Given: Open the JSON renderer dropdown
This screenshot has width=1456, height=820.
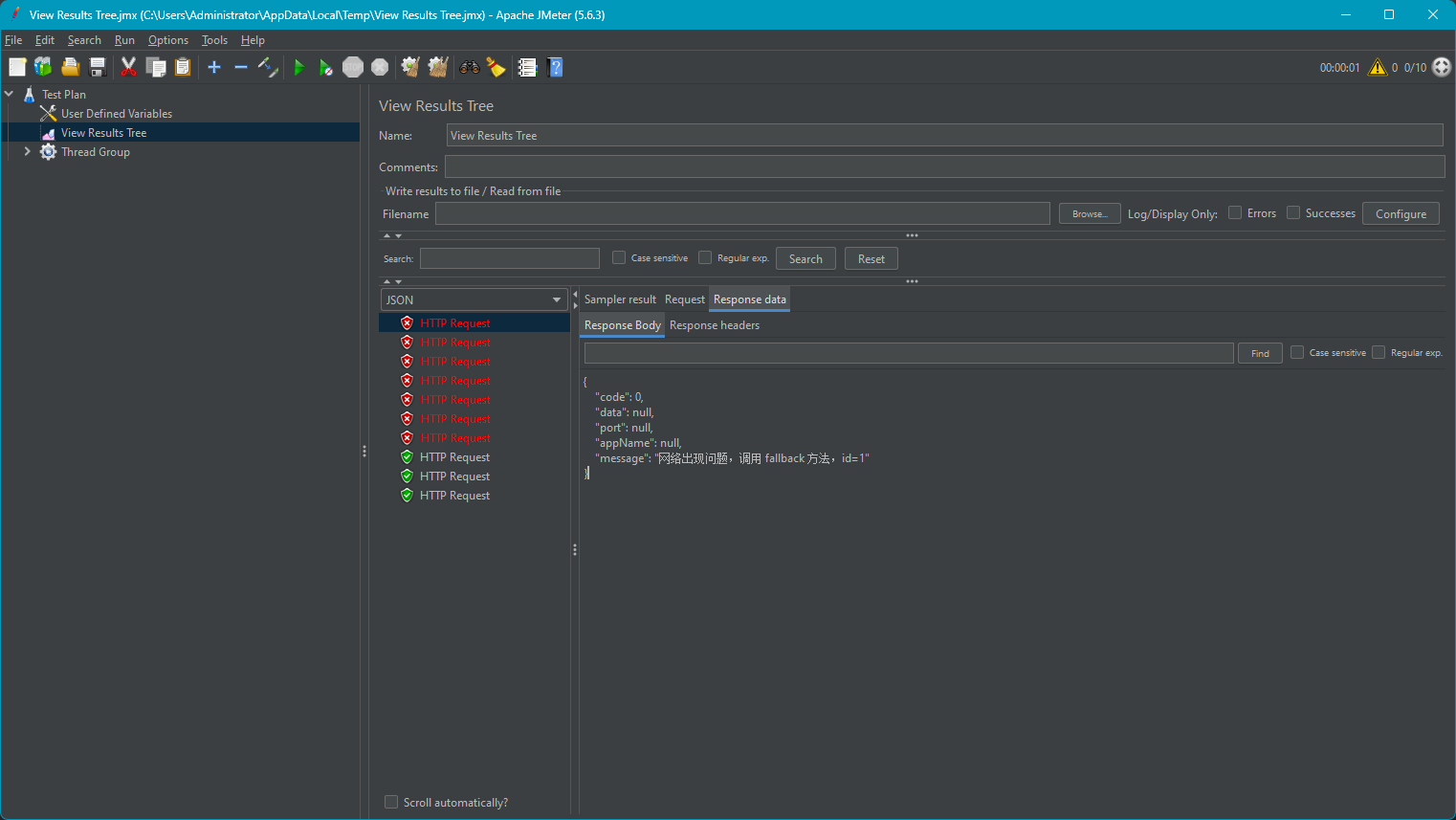Looking at the screenshot, I should [474, 299].
